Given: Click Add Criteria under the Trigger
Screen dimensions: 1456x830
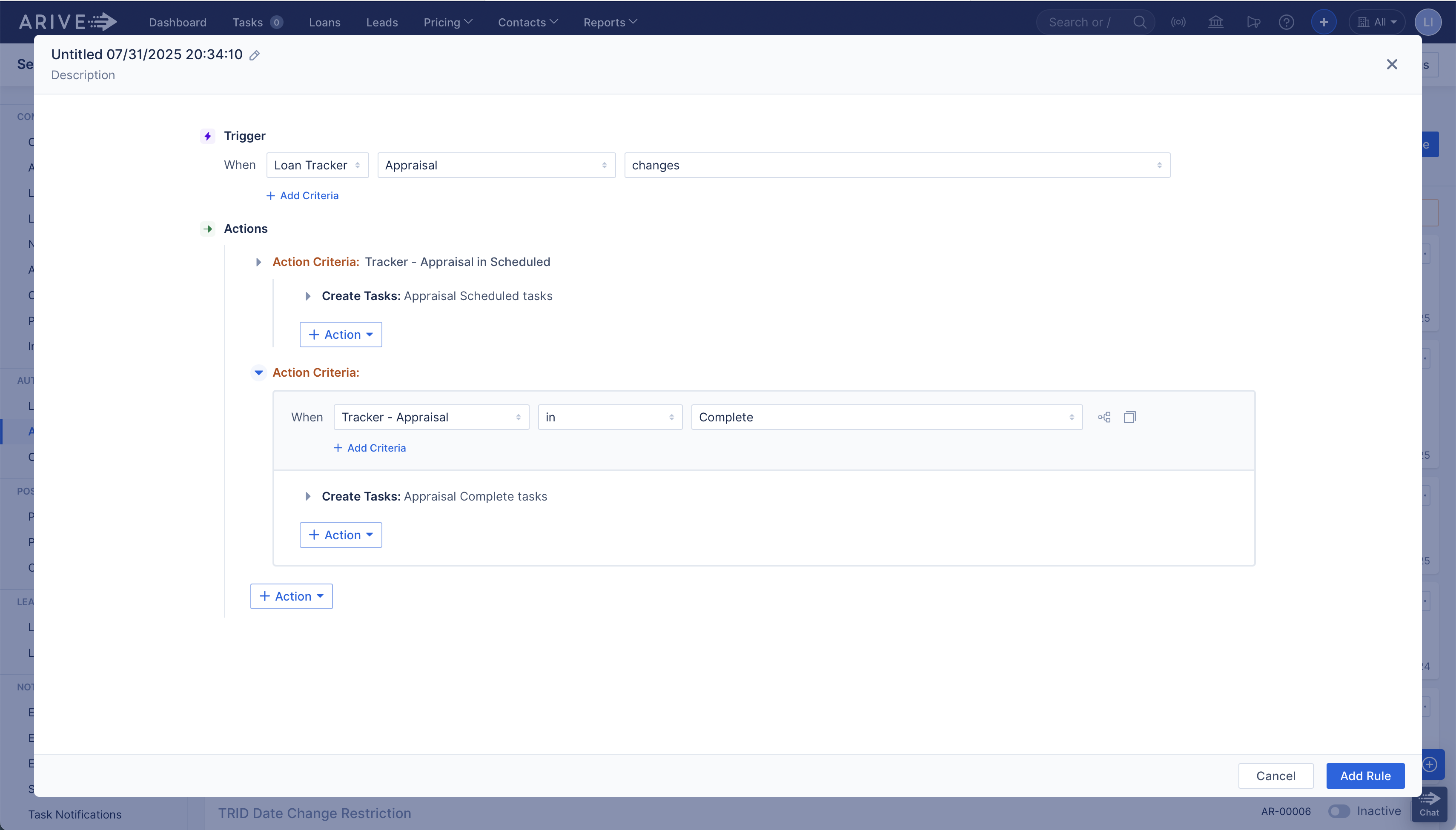Looking at the screenshot, I should [303, 195].
